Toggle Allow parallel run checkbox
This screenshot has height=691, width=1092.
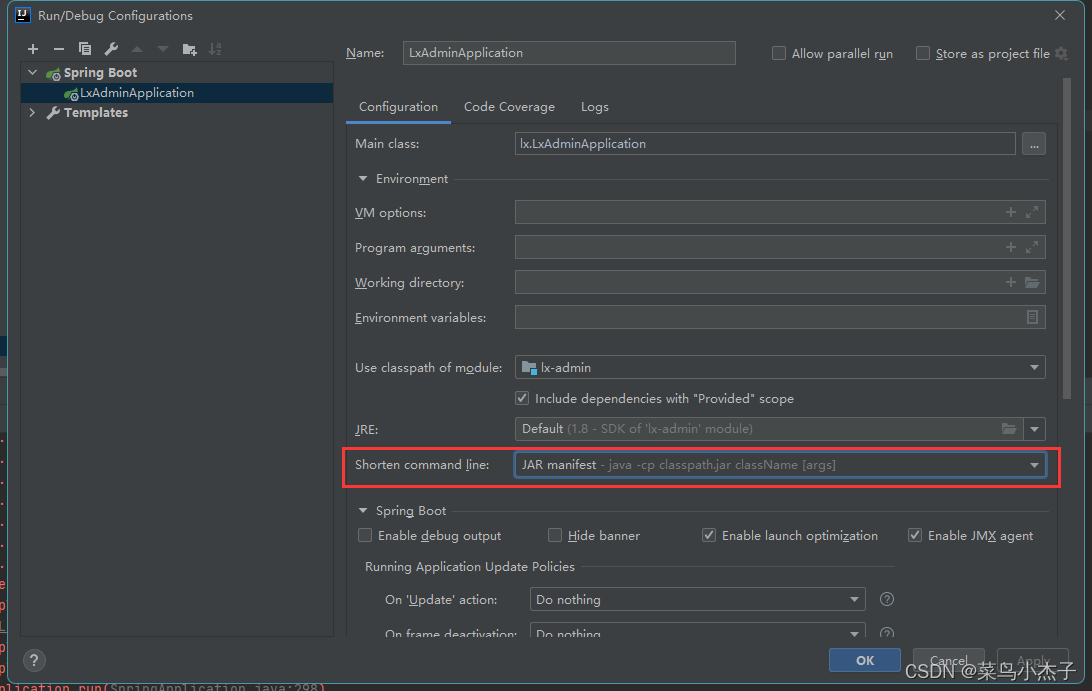point(779,54)
